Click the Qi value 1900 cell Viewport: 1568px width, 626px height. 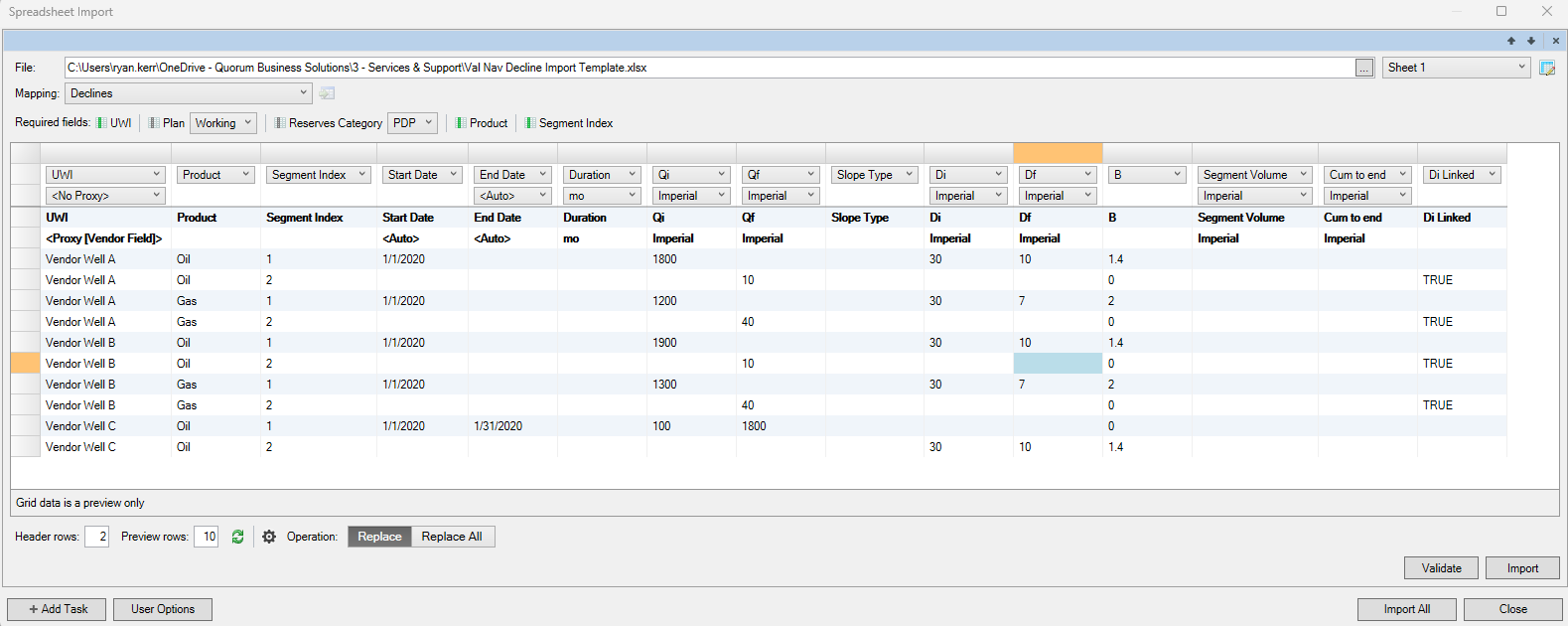click(691, 343)
